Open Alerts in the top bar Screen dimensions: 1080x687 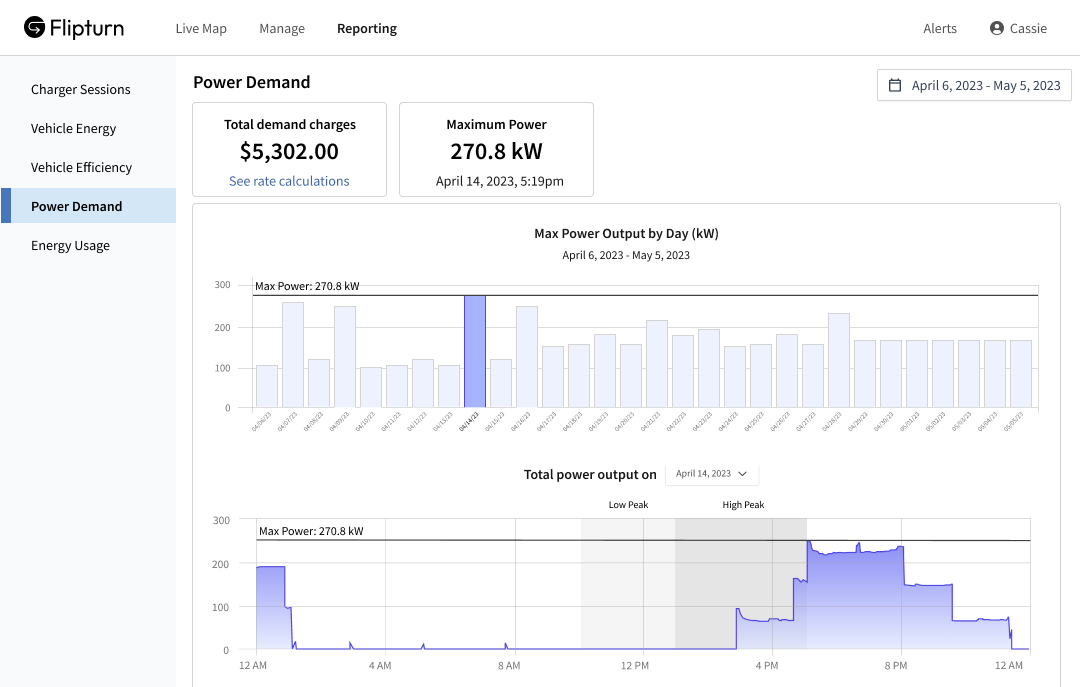coord(940,28)
